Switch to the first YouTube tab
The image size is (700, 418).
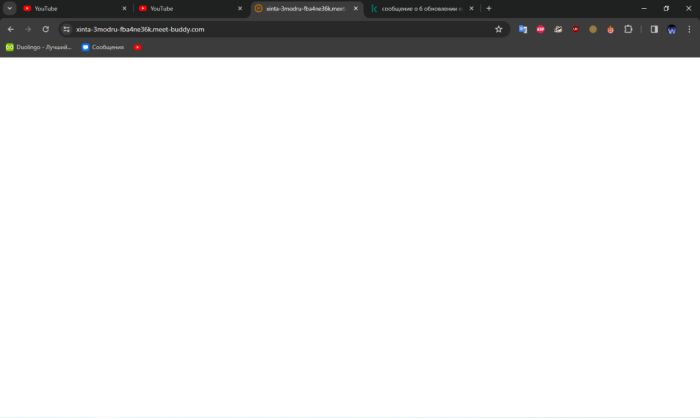pos(75,8)
